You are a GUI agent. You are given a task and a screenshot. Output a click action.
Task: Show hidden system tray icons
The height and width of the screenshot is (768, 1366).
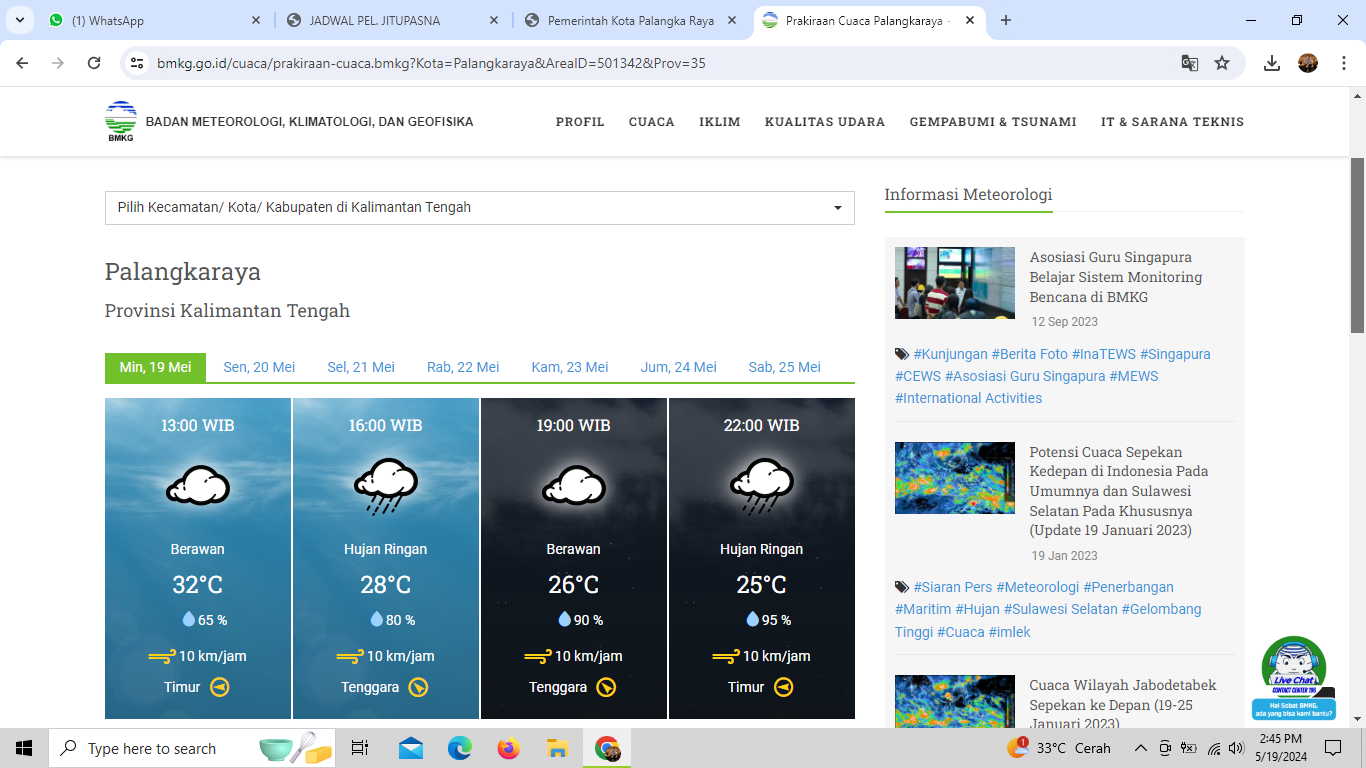(x=1140, y=748)
